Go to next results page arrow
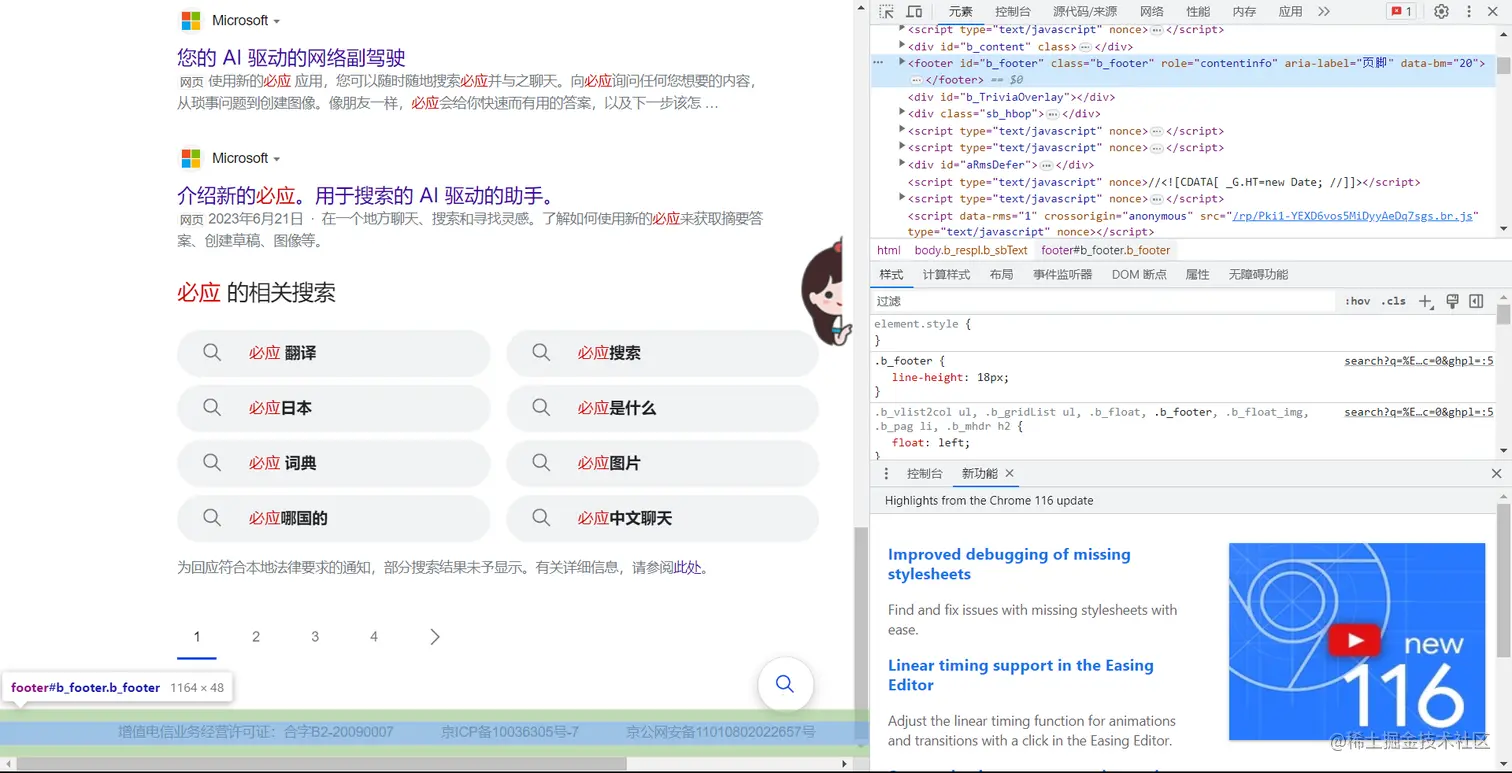Image resolution: width=1512 pixels, height=773 pixels. pyautogui.click(x=434, y=637)
